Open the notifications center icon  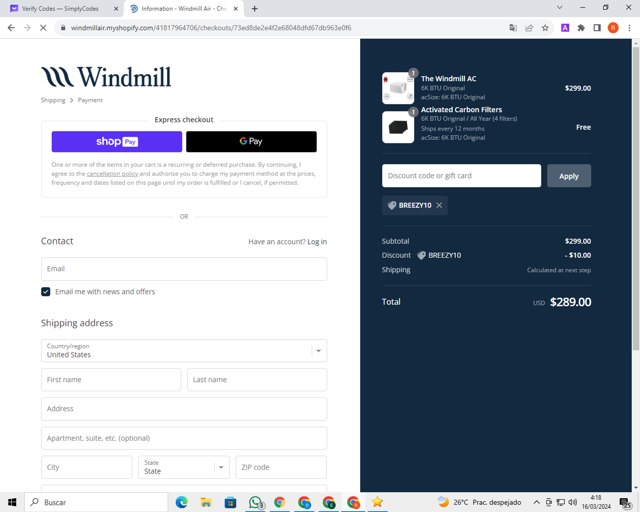[625, 503]
